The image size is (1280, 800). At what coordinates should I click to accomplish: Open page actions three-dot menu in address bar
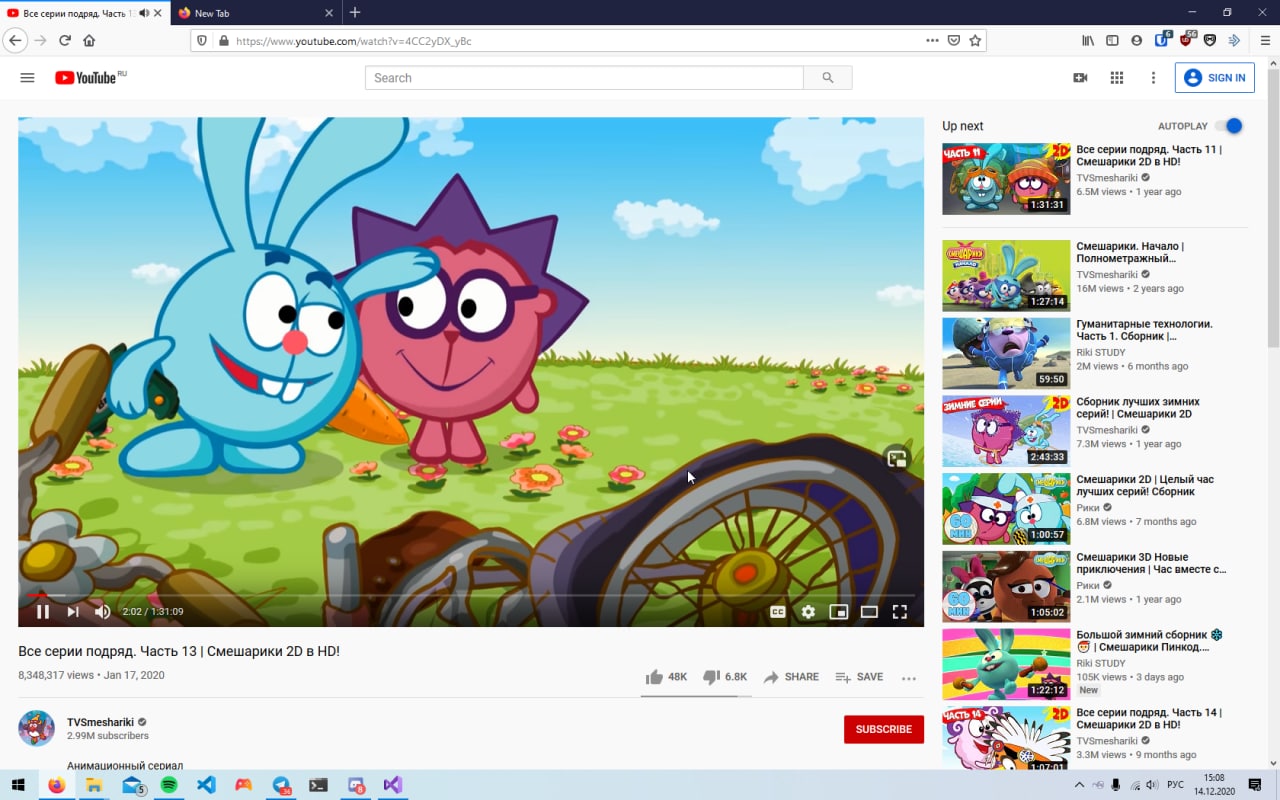(932, 41)
